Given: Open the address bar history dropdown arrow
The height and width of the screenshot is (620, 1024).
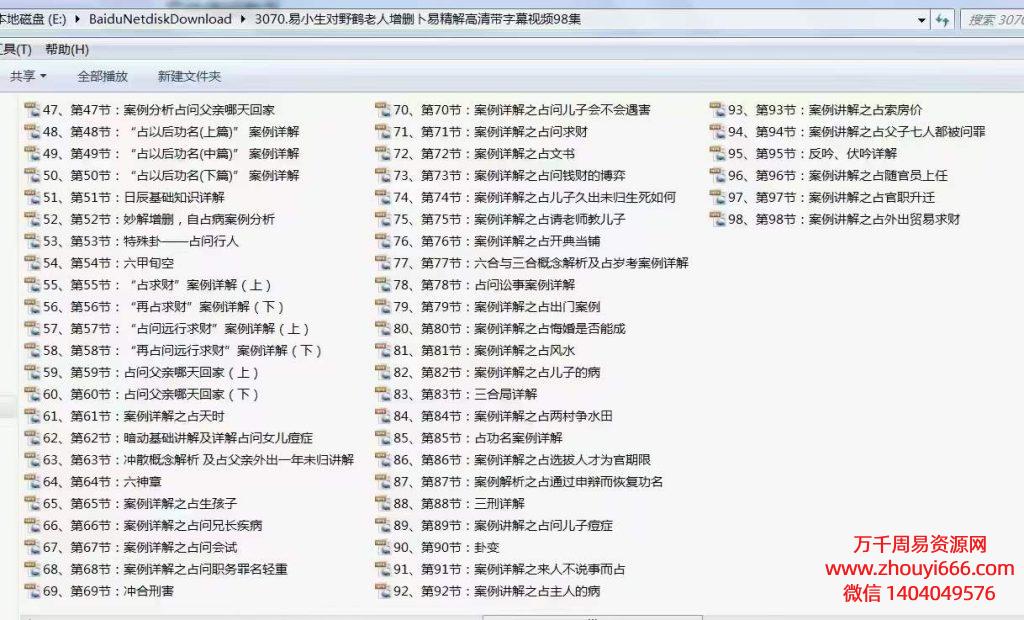Looking at the screenshot, I should coord(920,20).
